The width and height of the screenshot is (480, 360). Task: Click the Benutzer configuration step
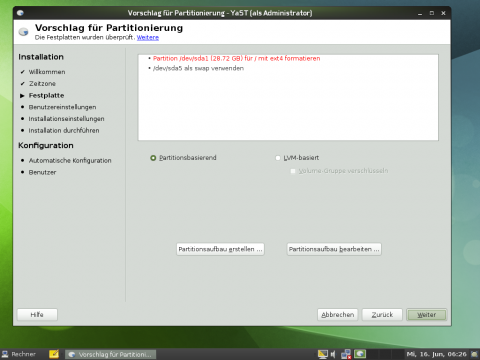(x=42, y=172)
